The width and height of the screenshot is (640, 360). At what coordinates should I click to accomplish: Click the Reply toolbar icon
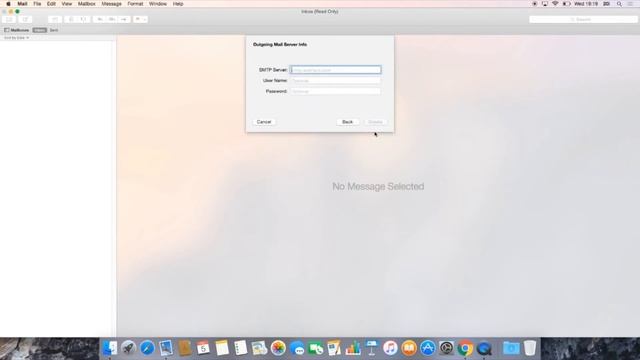(x=99, y=19)
